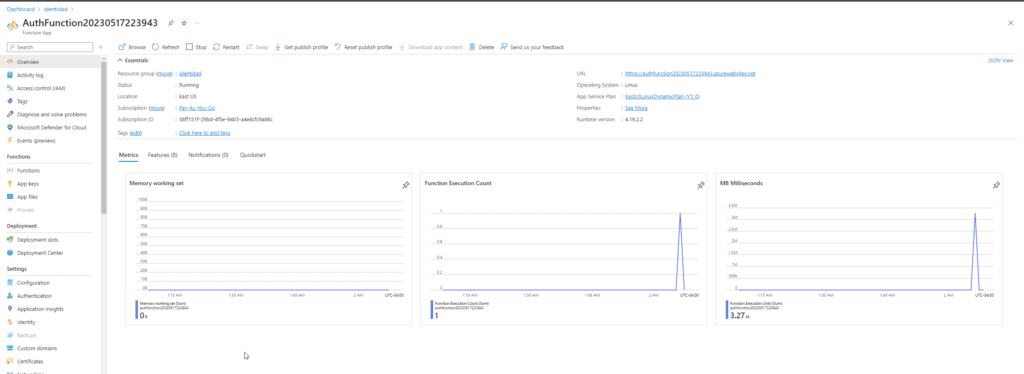Open Activity log icon in sidebar
This screenshot has width=1024, height=374.
[10, 75]
